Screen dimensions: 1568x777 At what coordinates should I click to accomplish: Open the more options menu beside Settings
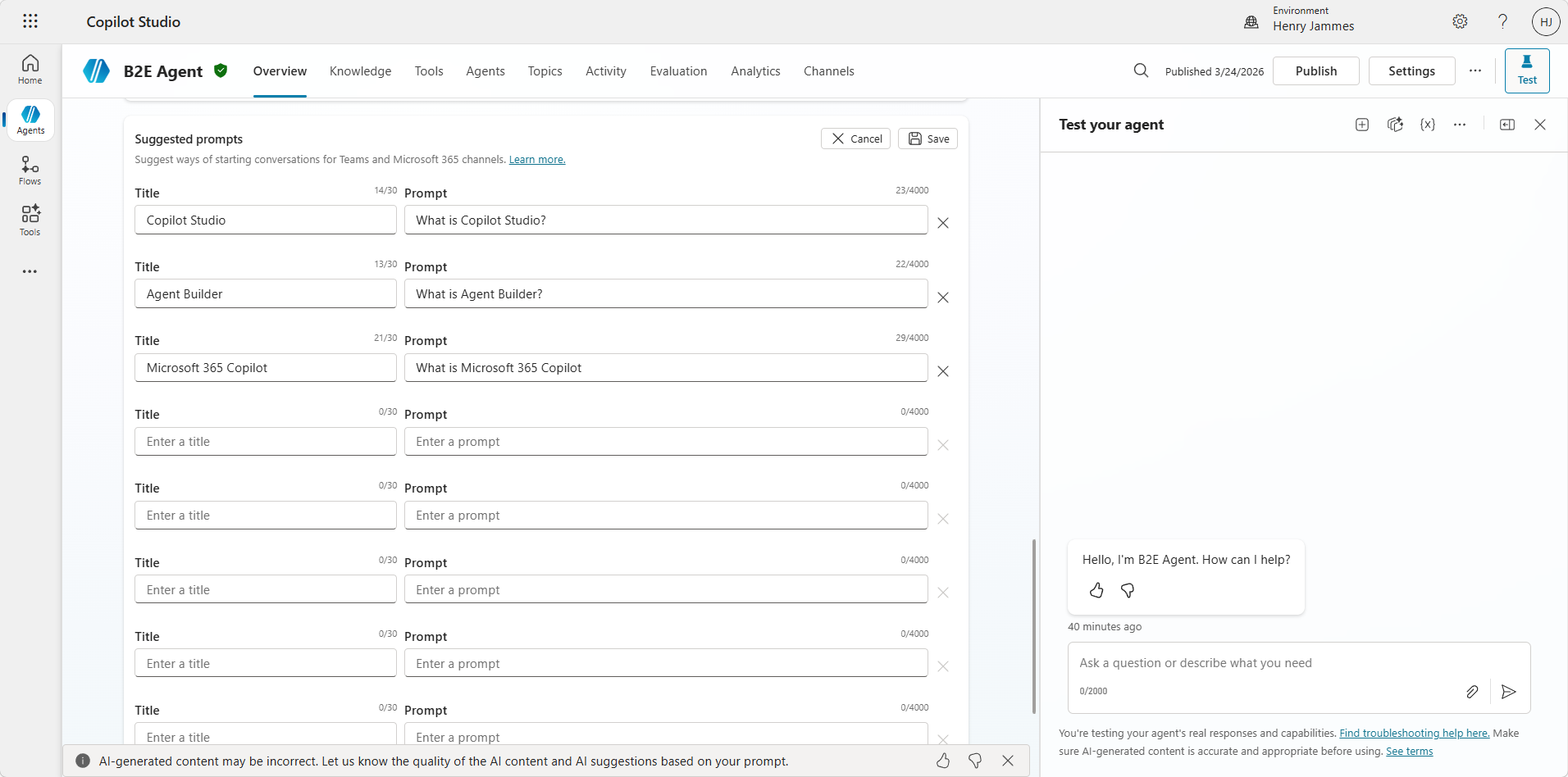[x=1475, y=70]
